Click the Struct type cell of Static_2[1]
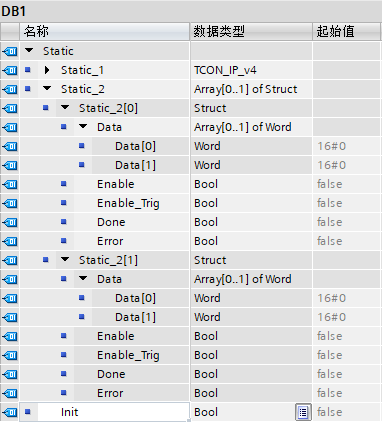The height and width of the screenshot is (422, 382). [251, 260]
